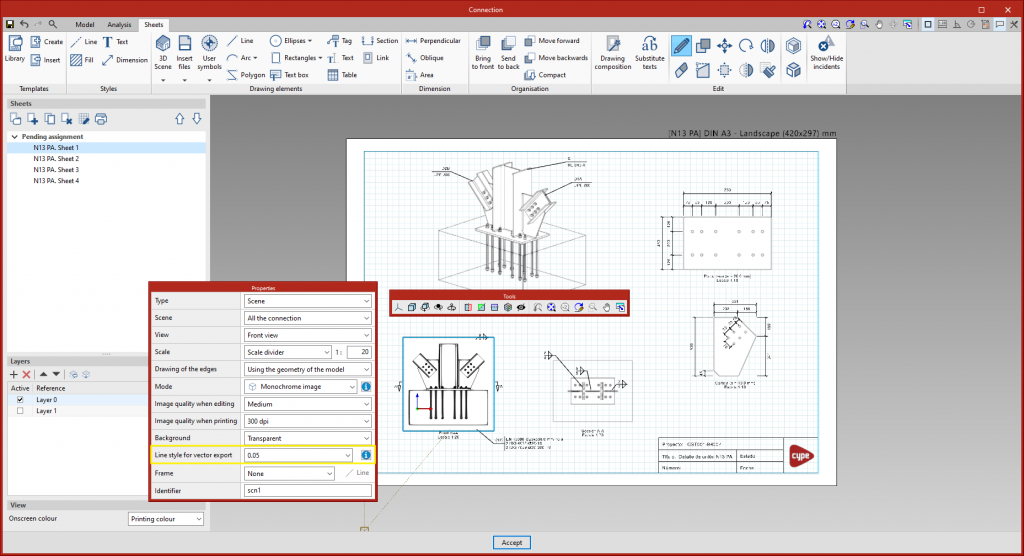Click Show/Hide incidents icon
The width and height of the screenshot is (1024, 556).
click(x=824, y=51)
